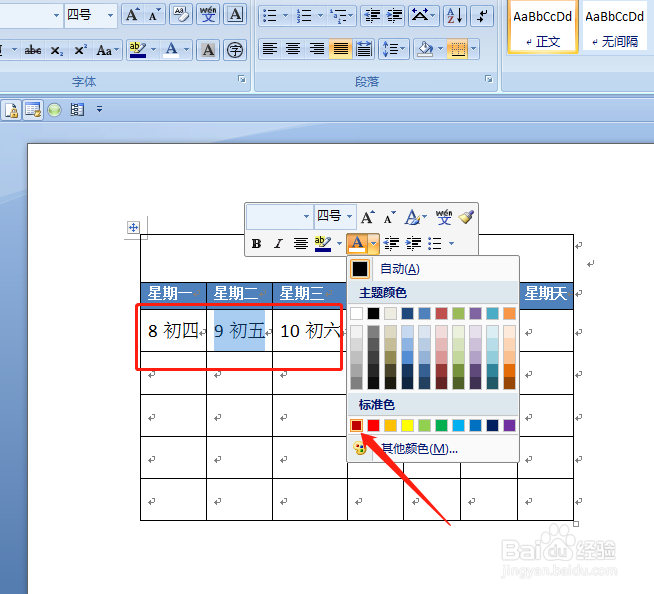Click distributed alignment icon
The width and height of the screenshot is (654, 594).
pos(364,49)
